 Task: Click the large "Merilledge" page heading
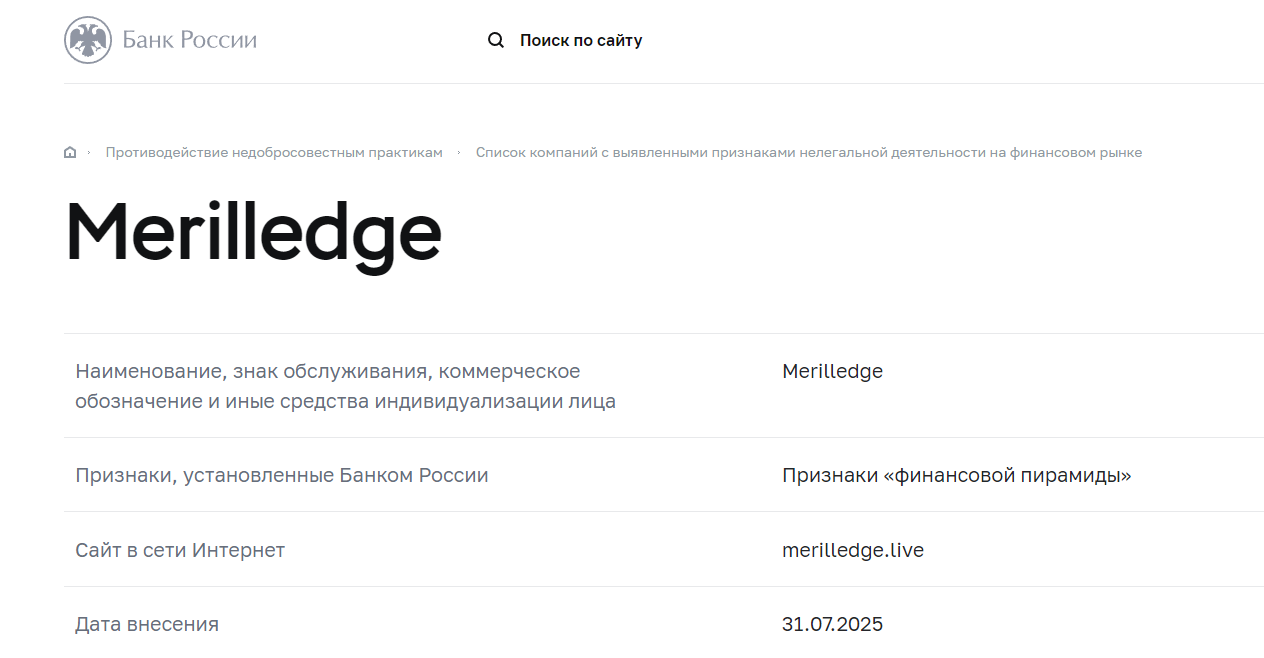tap(253, 235)
